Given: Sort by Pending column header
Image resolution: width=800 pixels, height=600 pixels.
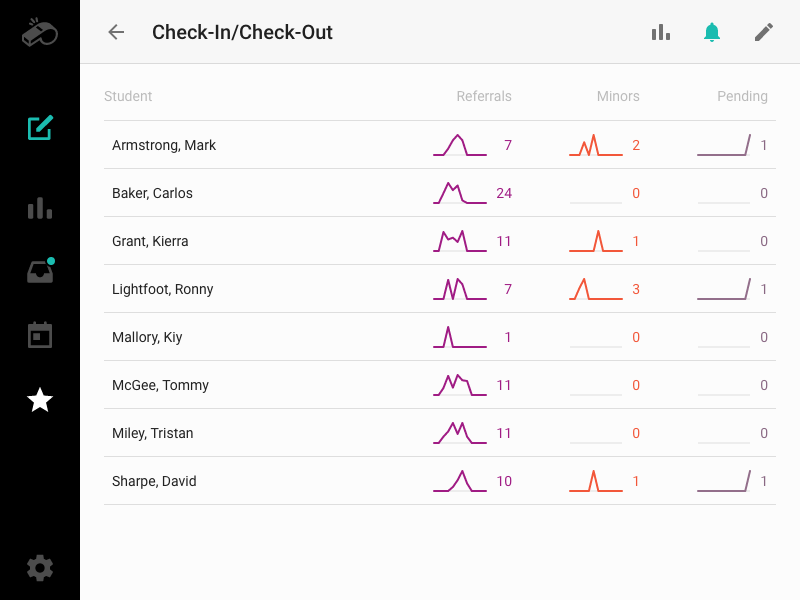Looking at the screenshot, I should (x=742, y=97).
